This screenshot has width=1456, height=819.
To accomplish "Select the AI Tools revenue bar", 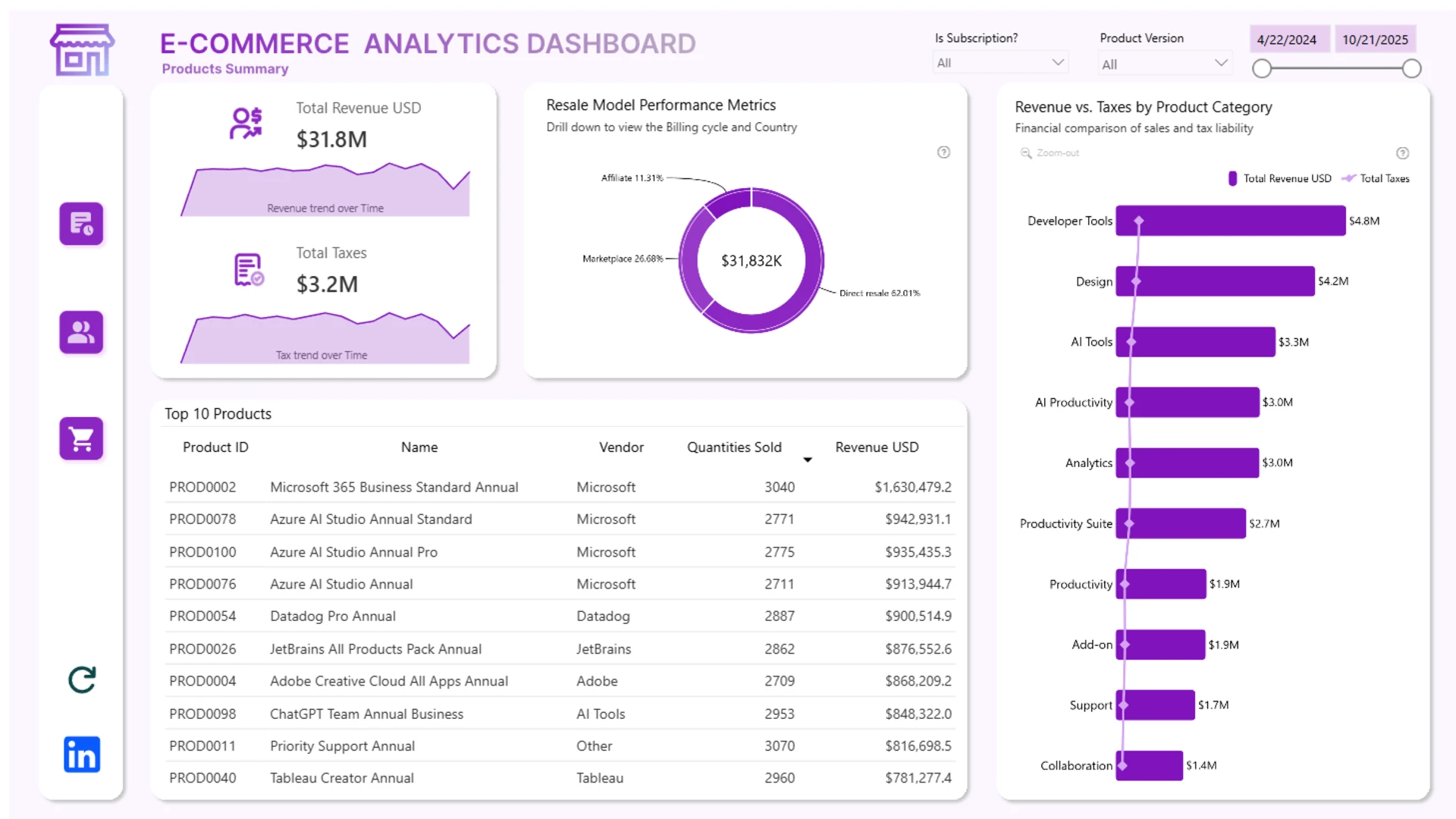I will (1196, 342).
